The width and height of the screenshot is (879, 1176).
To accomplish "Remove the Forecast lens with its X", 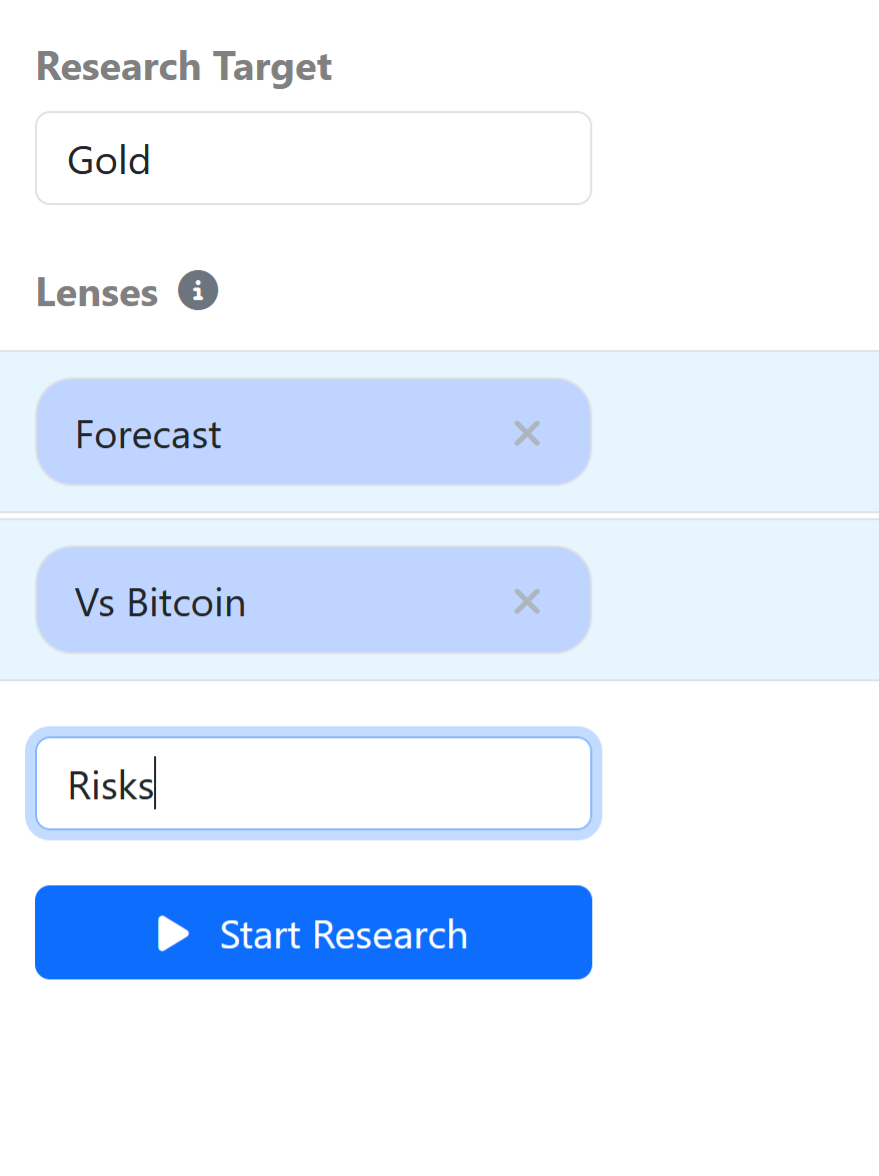I will click(527, 433).
